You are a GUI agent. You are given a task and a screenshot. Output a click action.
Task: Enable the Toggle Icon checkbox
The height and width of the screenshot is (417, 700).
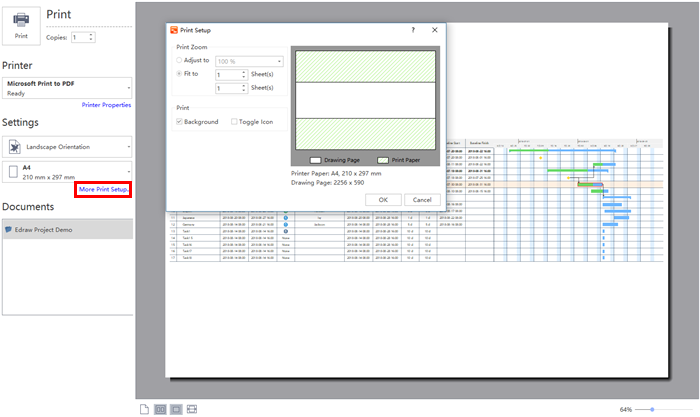coord(232,122)
